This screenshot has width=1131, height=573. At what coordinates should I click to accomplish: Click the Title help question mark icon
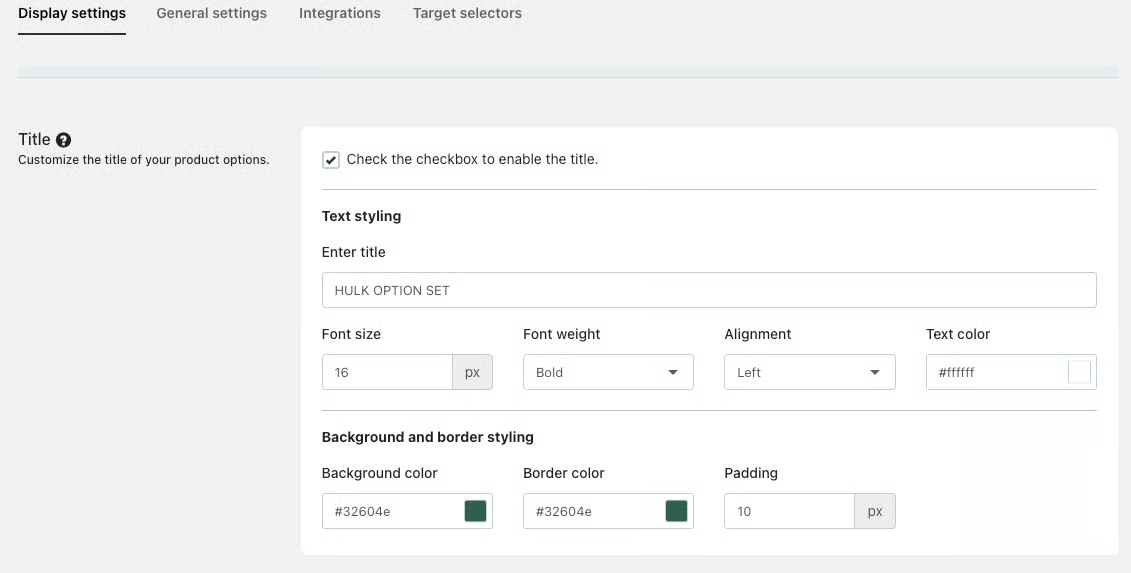64,140
